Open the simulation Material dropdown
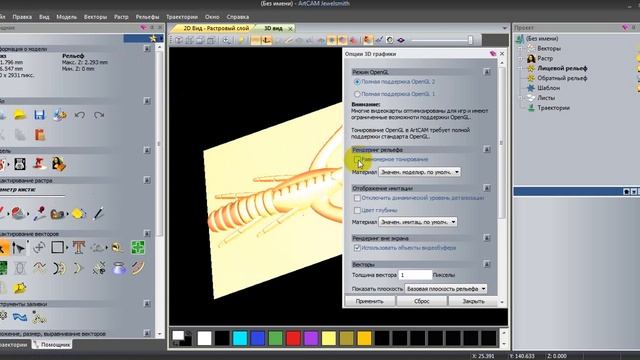The image size is (640, 360). [418, 222]
